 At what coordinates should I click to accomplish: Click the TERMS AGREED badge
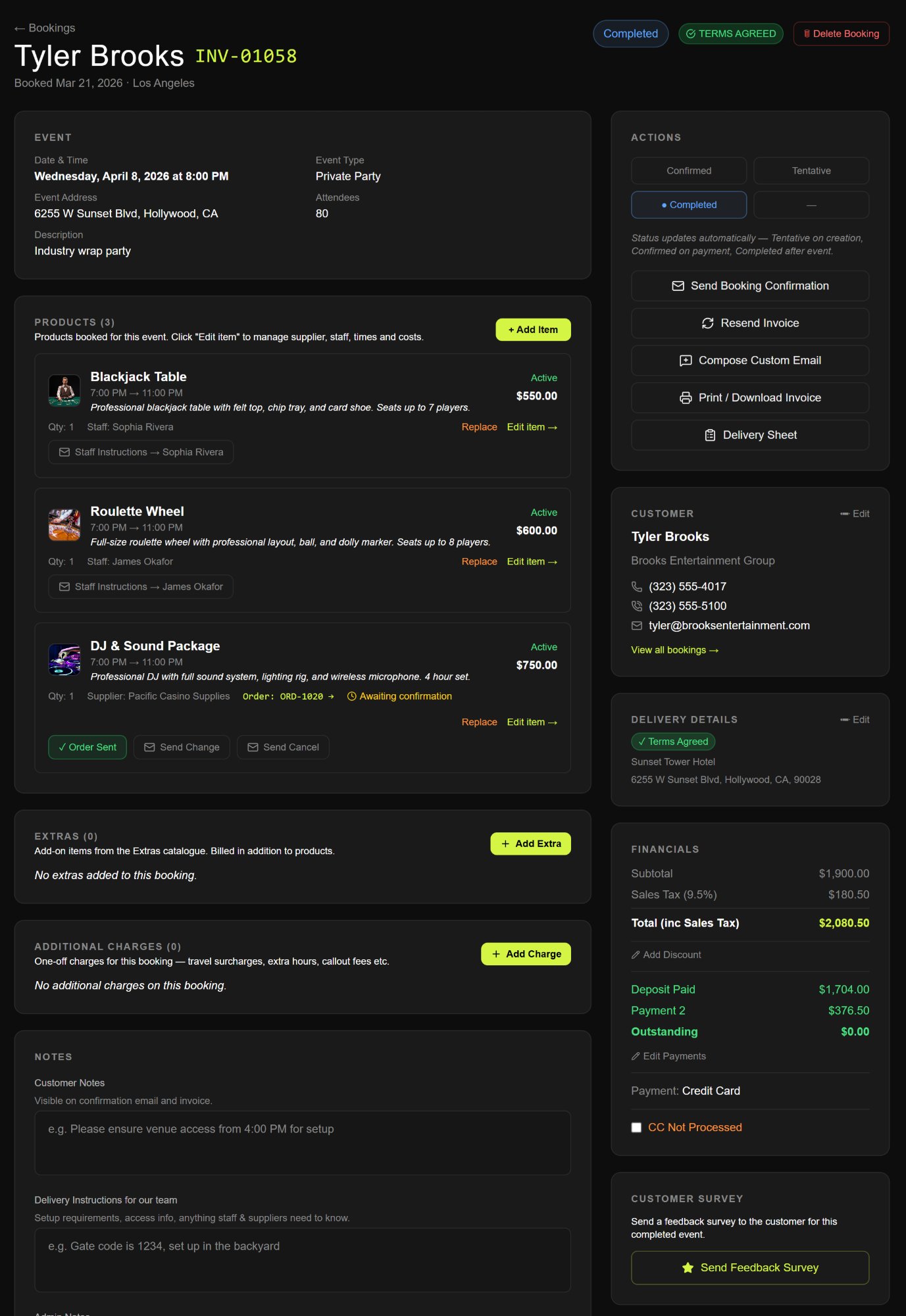click(x=731, y=34)
